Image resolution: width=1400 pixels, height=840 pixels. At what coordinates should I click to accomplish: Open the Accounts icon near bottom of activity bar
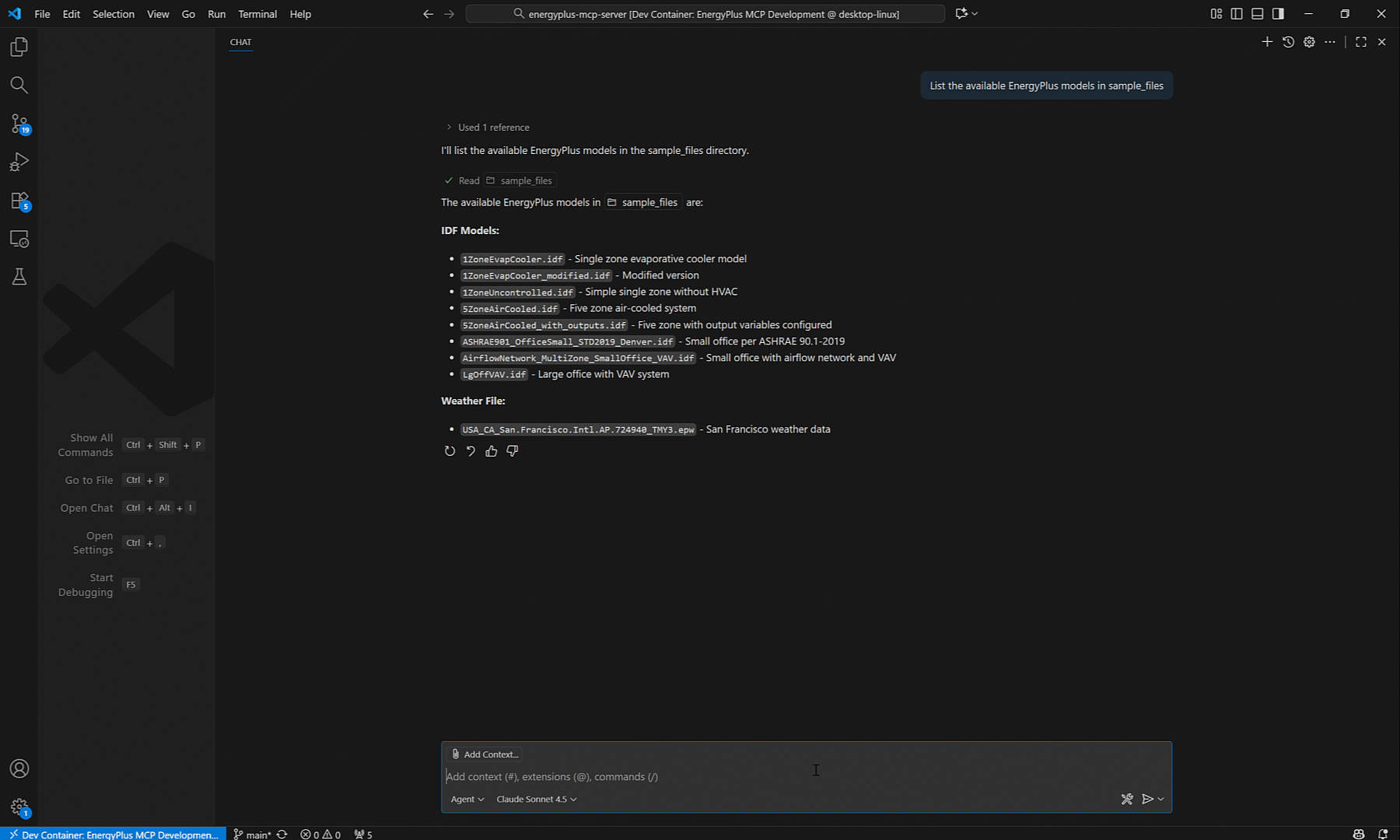click(19, 768)
